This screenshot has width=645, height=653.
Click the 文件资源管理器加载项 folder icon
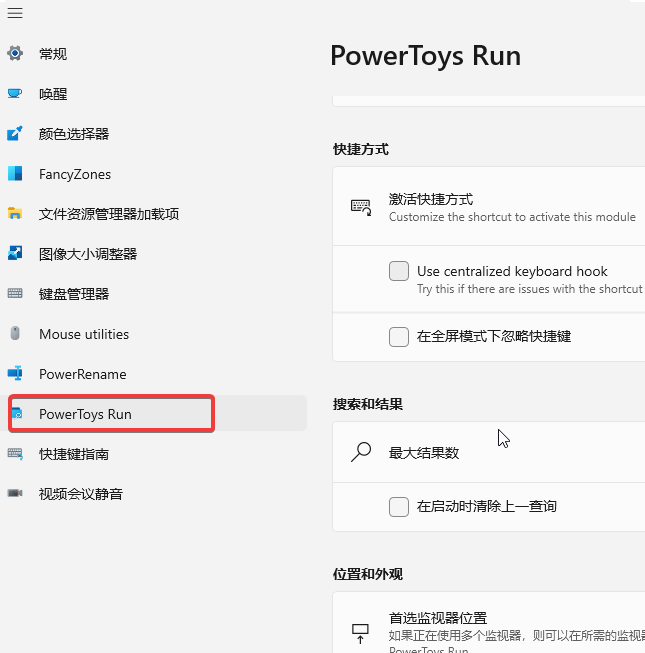coord(15,213)
